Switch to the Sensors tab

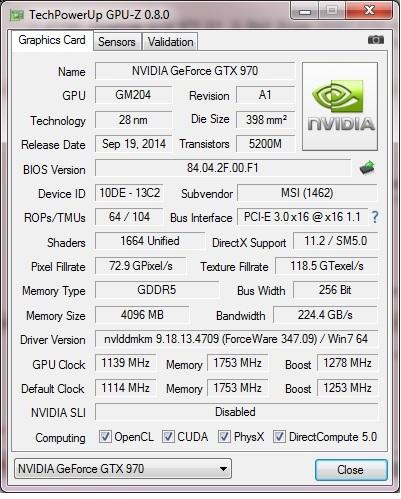[117, 42]
